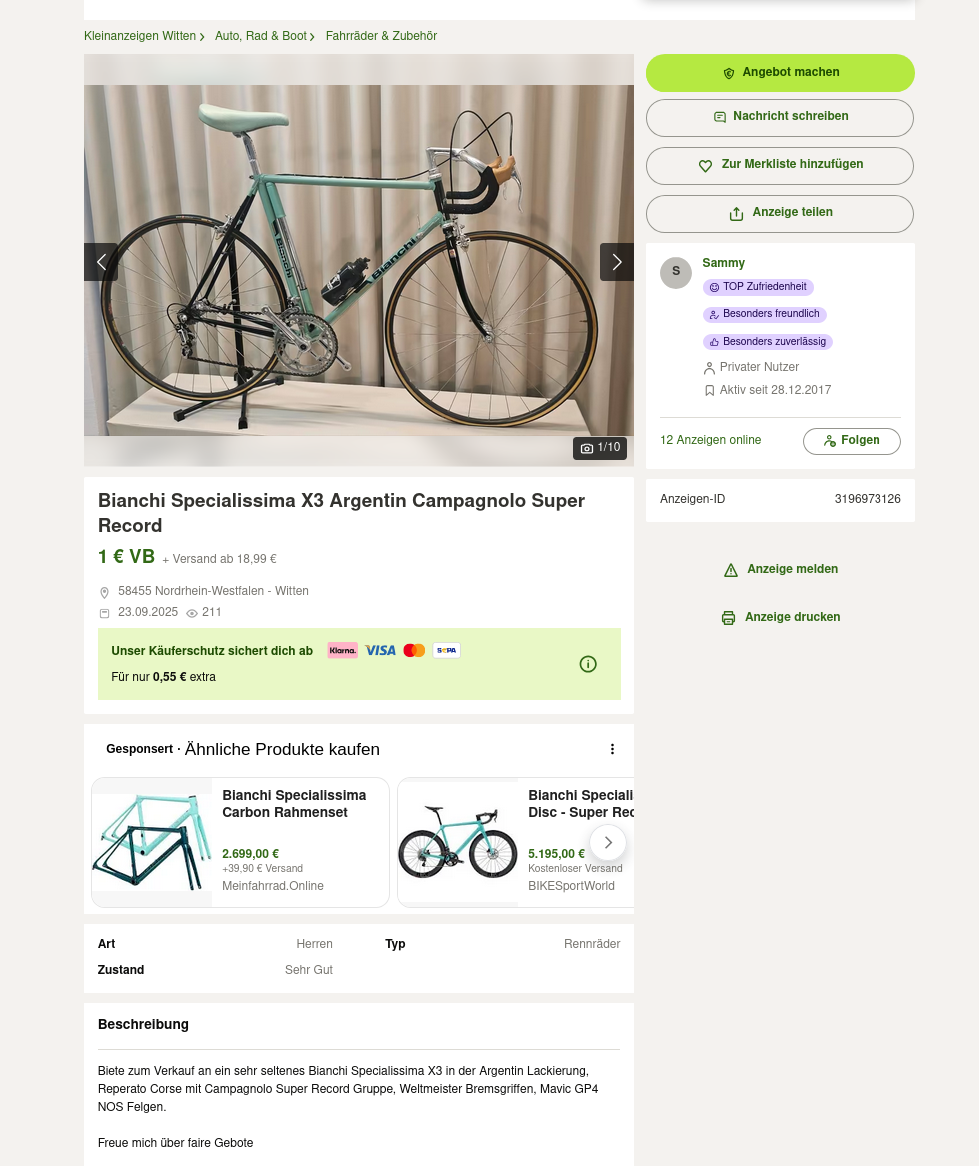Click the Mastercard payment logo
This screenshot has height=1167, width=980.
click(x=414, y=650)
